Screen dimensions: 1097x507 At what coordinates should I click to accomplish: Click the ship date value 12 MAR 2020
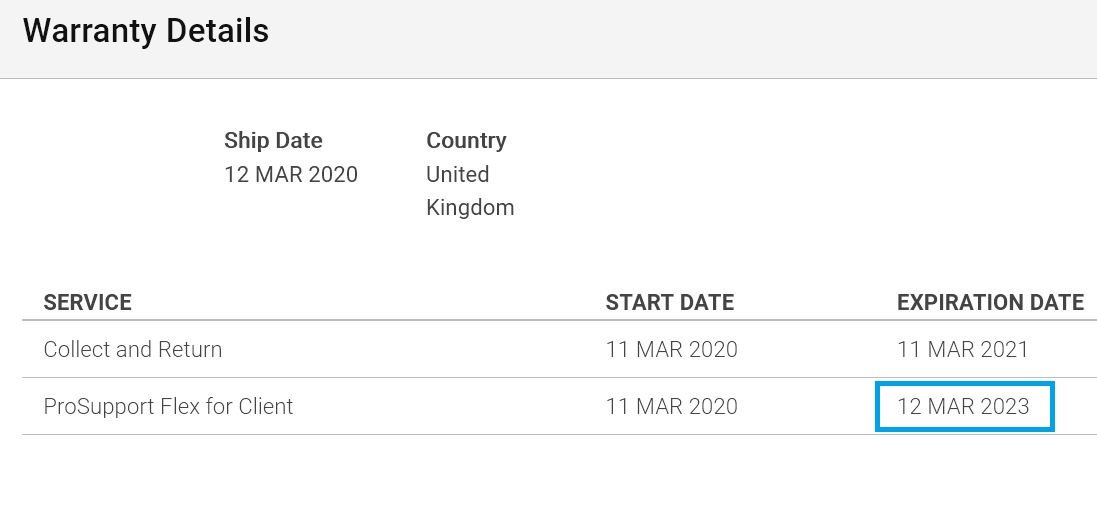pyautogui.click(x=291, y=174)
